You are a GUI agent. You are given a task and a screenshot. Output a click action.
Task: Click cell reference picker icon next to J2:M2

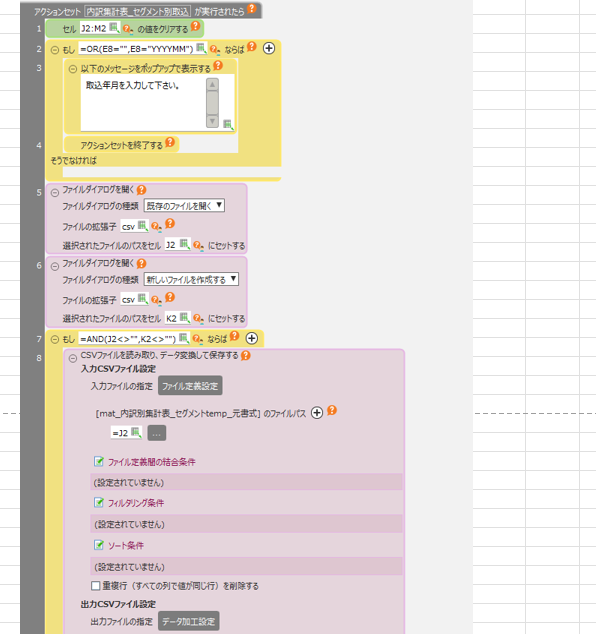pyautogui.click(x=114, y=27)
